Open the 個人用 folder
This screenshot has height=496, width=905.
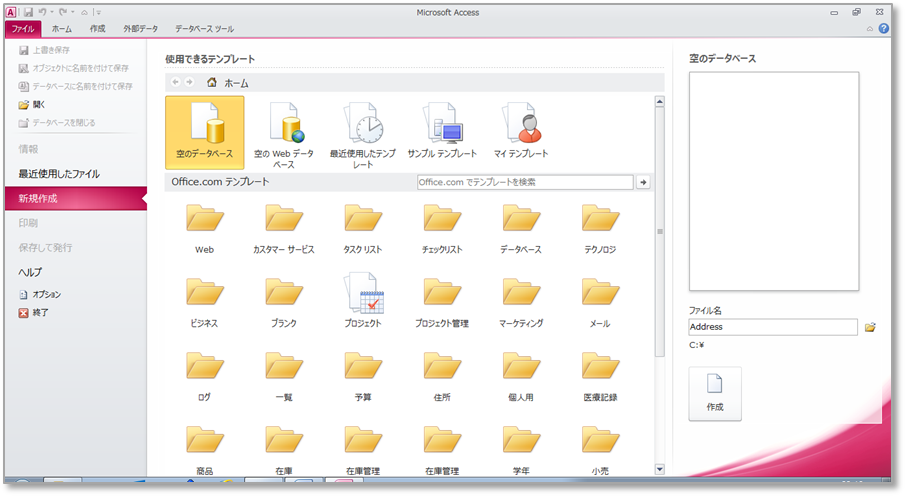tap(521, 376)
